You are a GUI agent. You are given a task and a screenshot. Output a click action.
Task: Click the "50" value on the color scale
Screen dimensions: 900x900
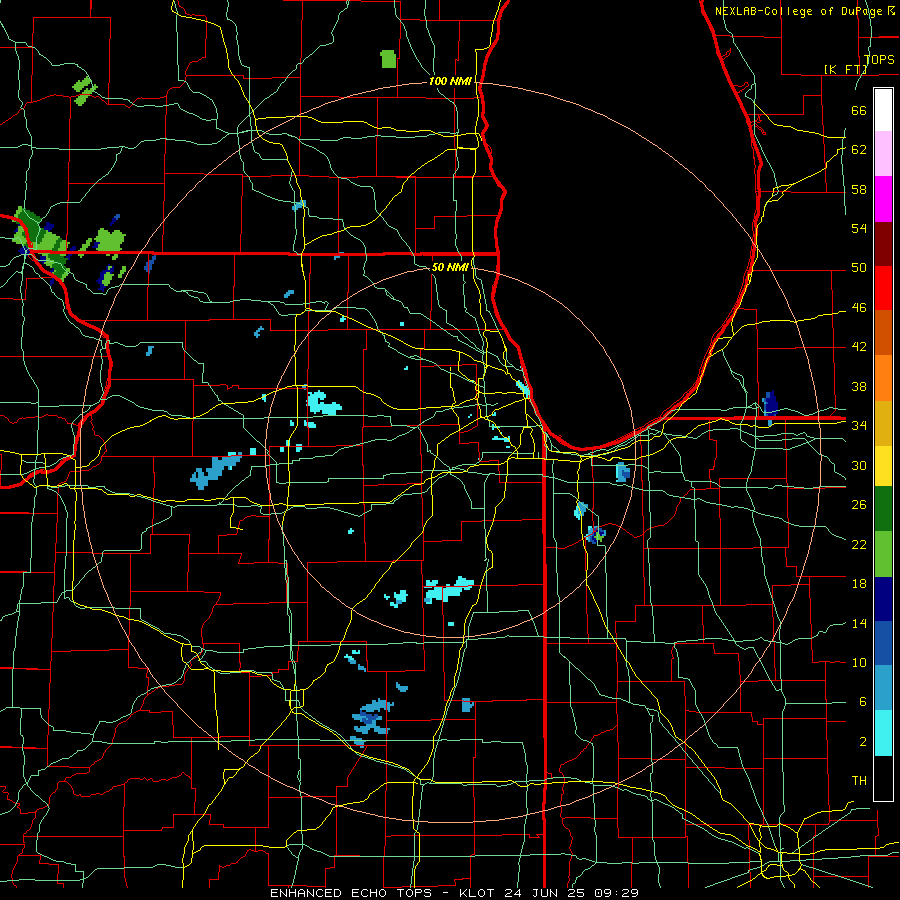[859, 268]
